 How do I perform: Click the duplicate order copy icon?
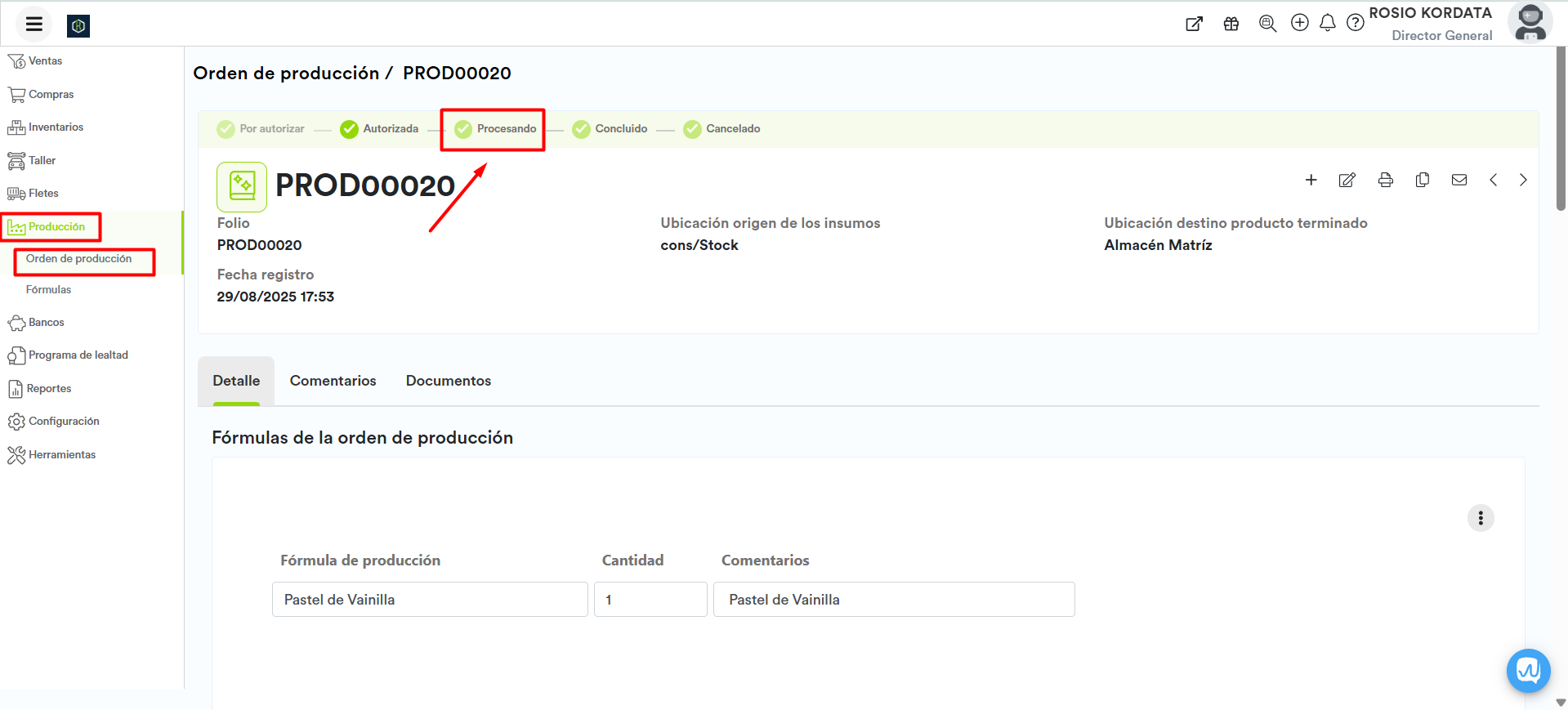(1422, 180)
